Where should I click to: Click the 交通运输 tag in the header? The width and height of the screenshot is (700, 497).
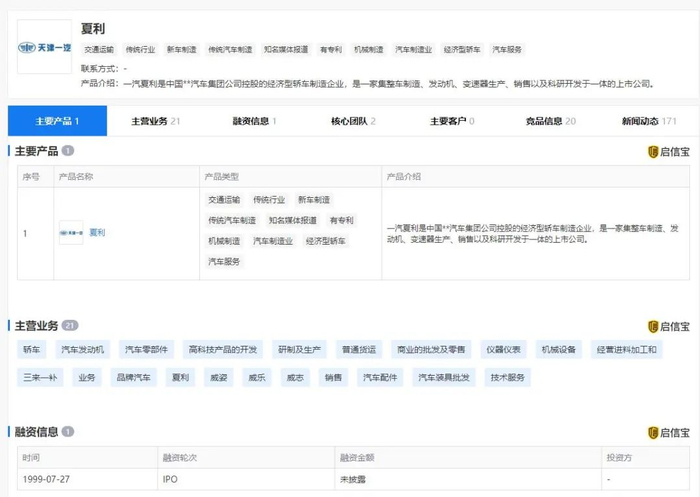point(99,50)
